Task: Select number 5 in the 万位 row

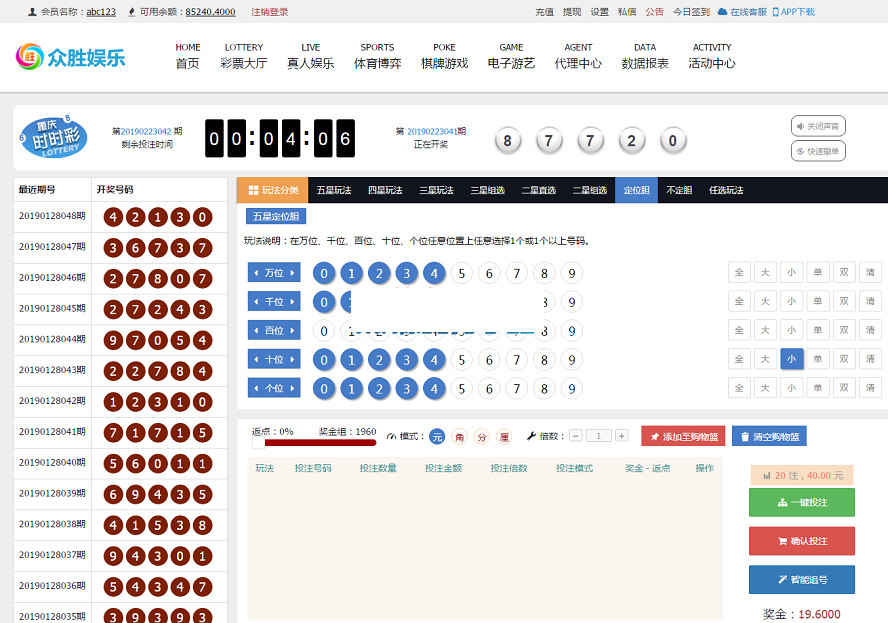Action: pos(461,273)
